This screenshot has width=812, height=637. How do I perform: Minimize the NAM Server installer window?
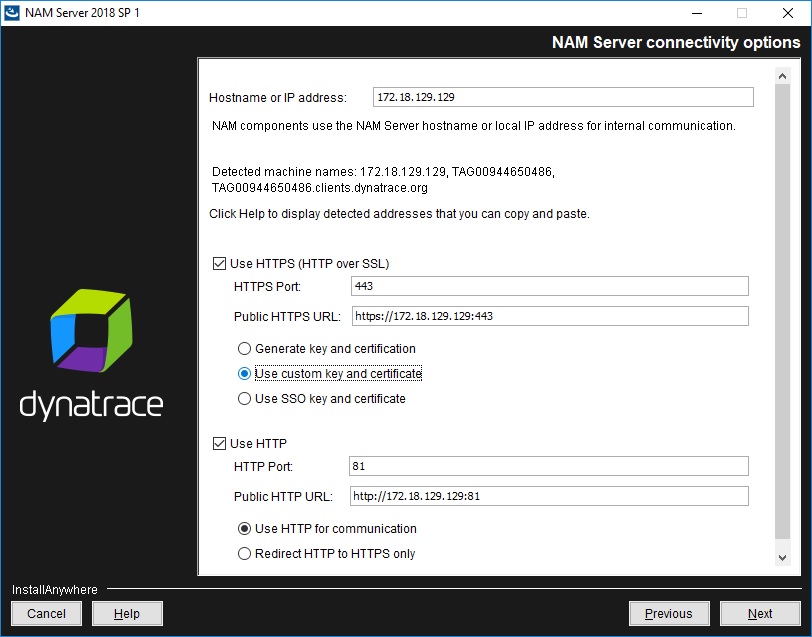[x=697, y=13]
